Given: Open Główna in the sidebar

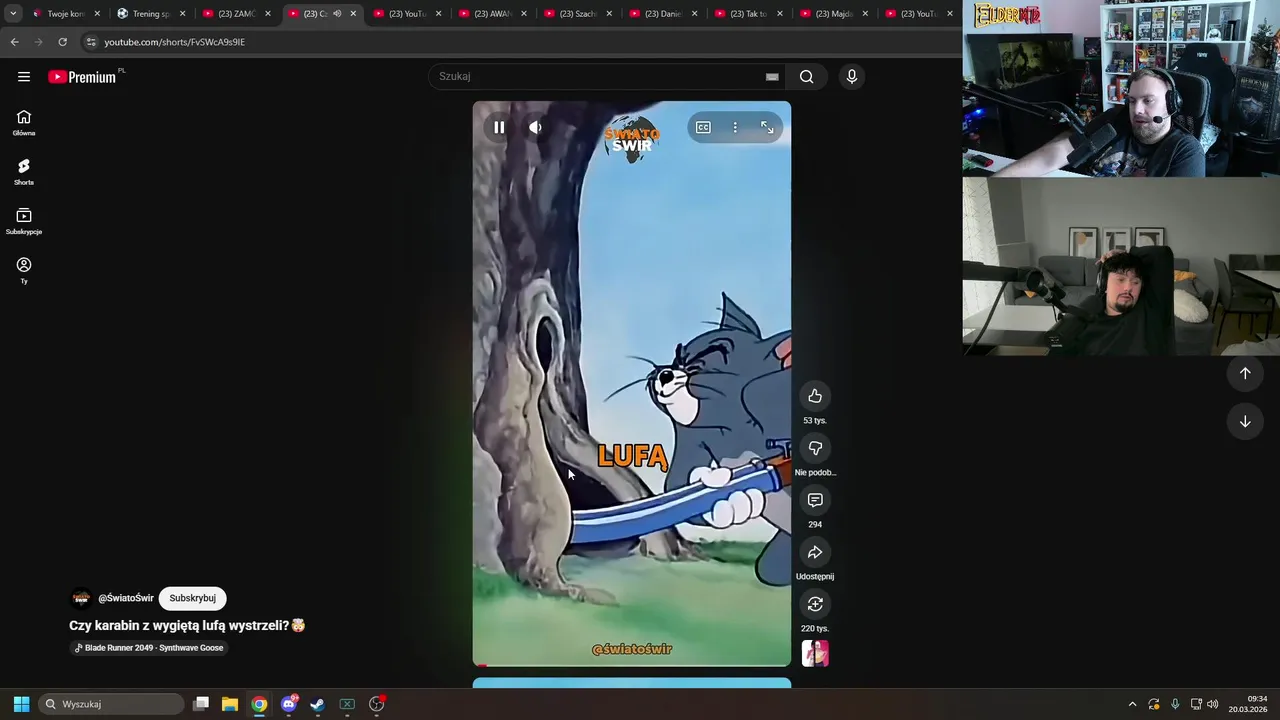Looking at the screenshot, I should click(x=24, y=123).
